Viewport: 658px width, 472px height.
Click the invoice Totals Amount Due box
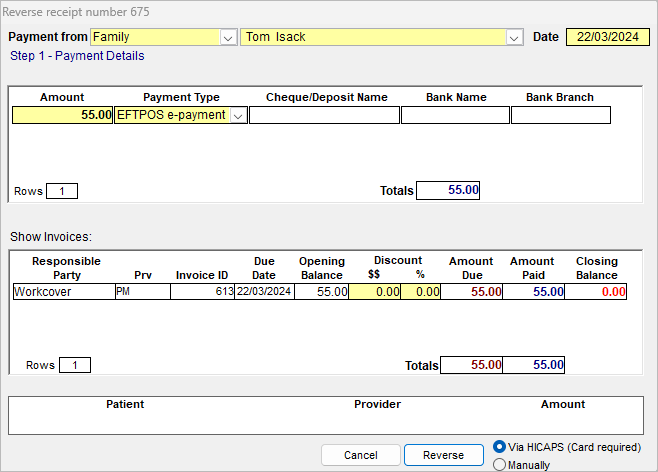pos(471,365)
